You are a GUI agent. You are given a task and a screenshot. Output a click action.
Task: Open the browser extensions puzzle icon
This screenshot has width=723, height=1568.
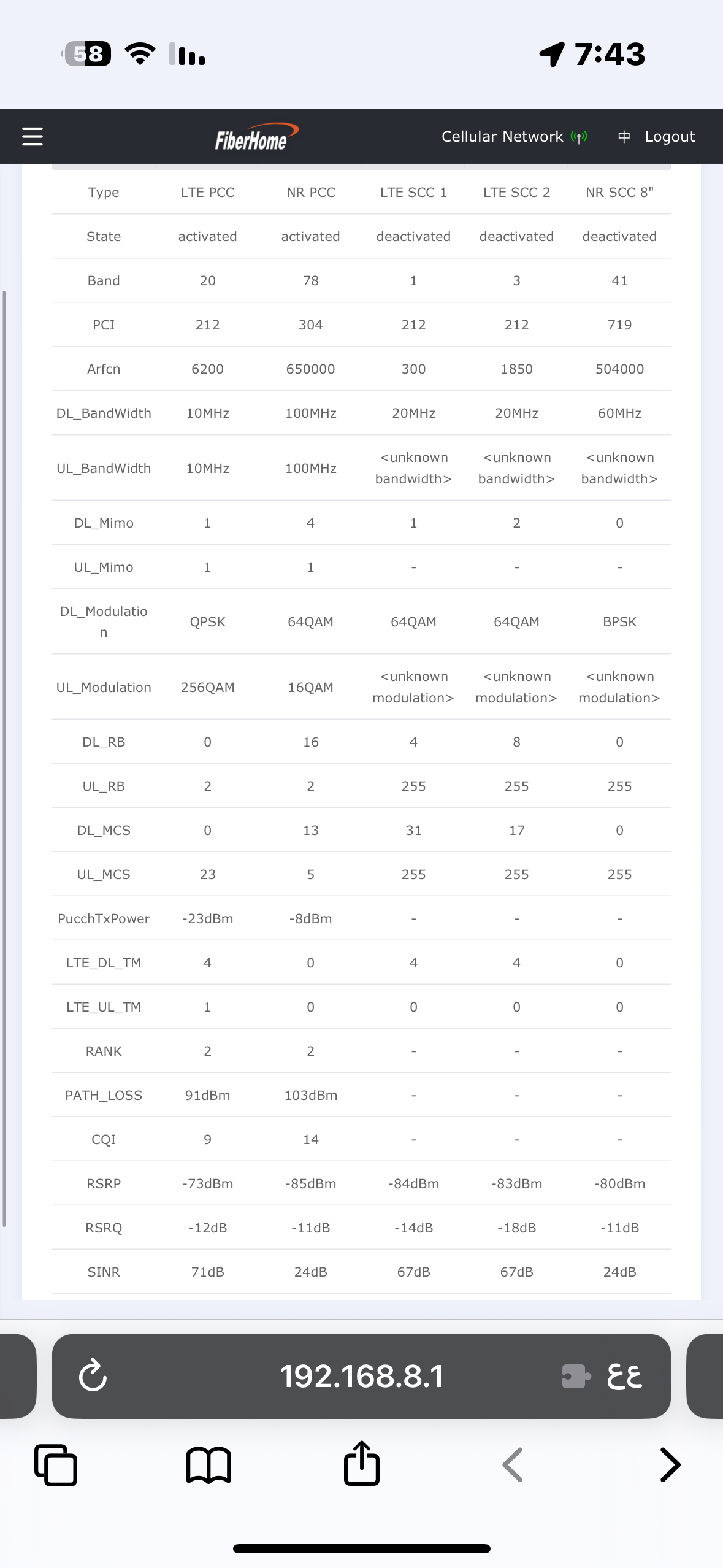576,1375
